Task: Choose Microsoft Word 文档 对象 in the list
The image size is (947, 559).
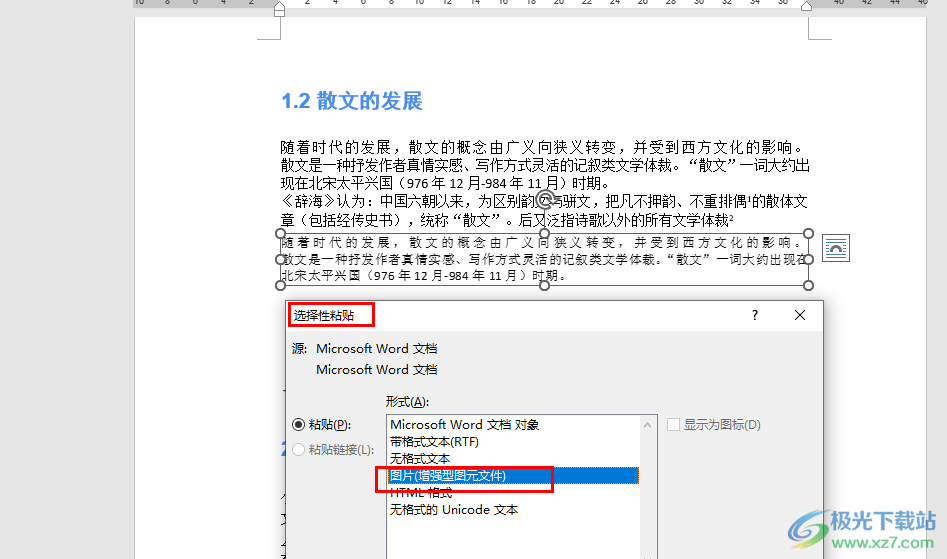Action: (x=464, y=425)
